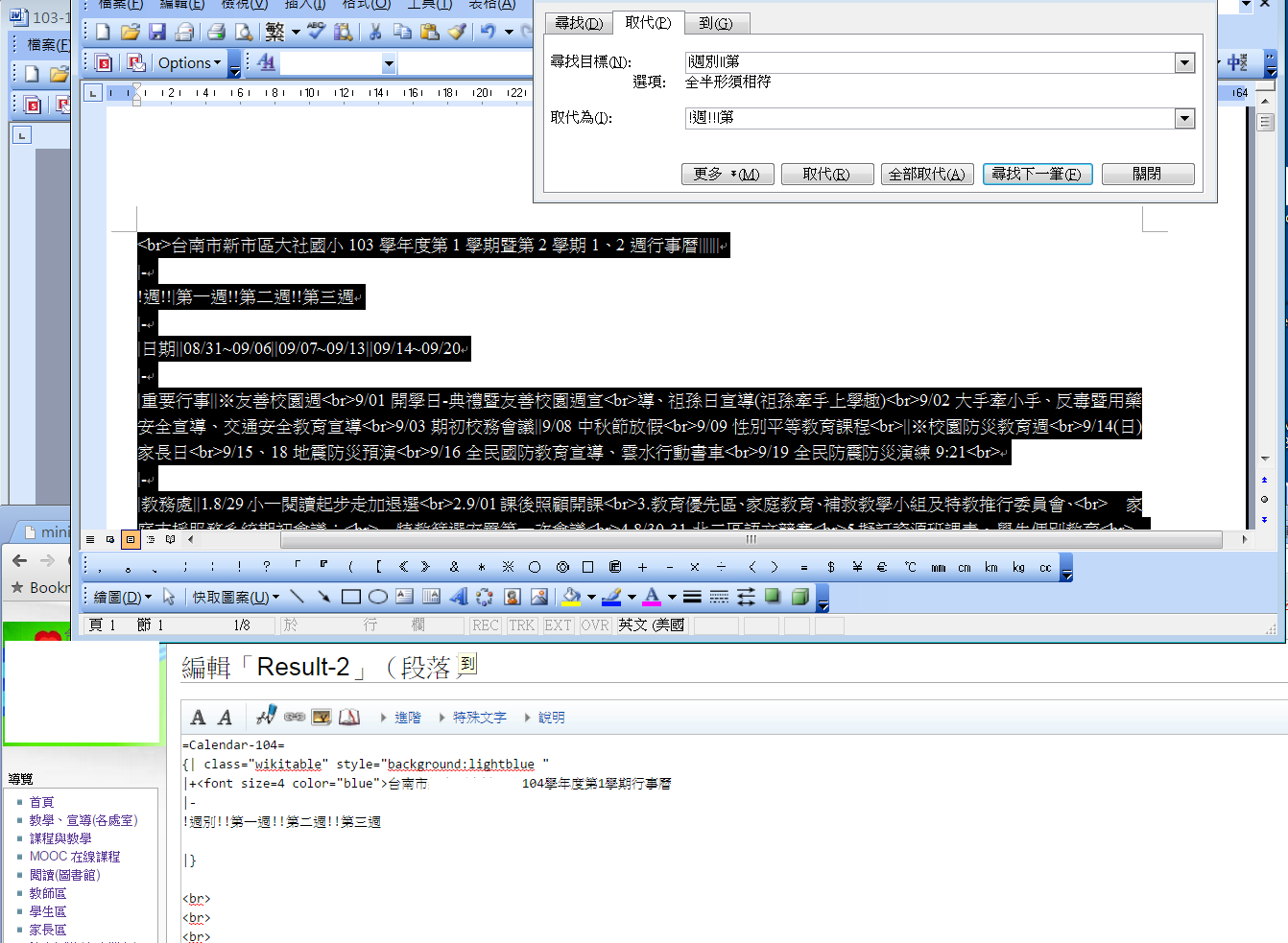Click the 取代(R) replace button
Image resolution: width=1288 pixels, height=943 pixels.
click(x=827, y=174)
